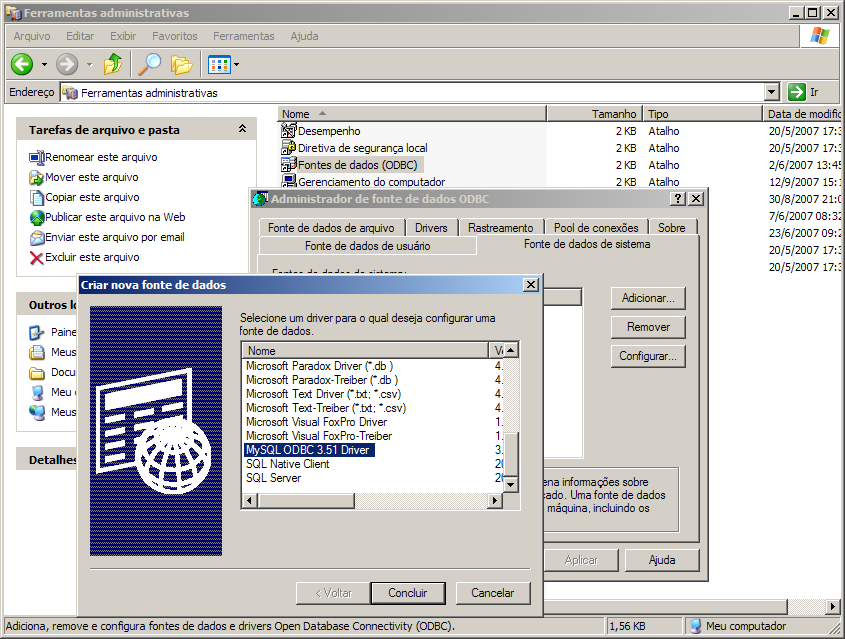845x639 pixels.
Task: Open the Search magnifier tool
Action: 149,64
